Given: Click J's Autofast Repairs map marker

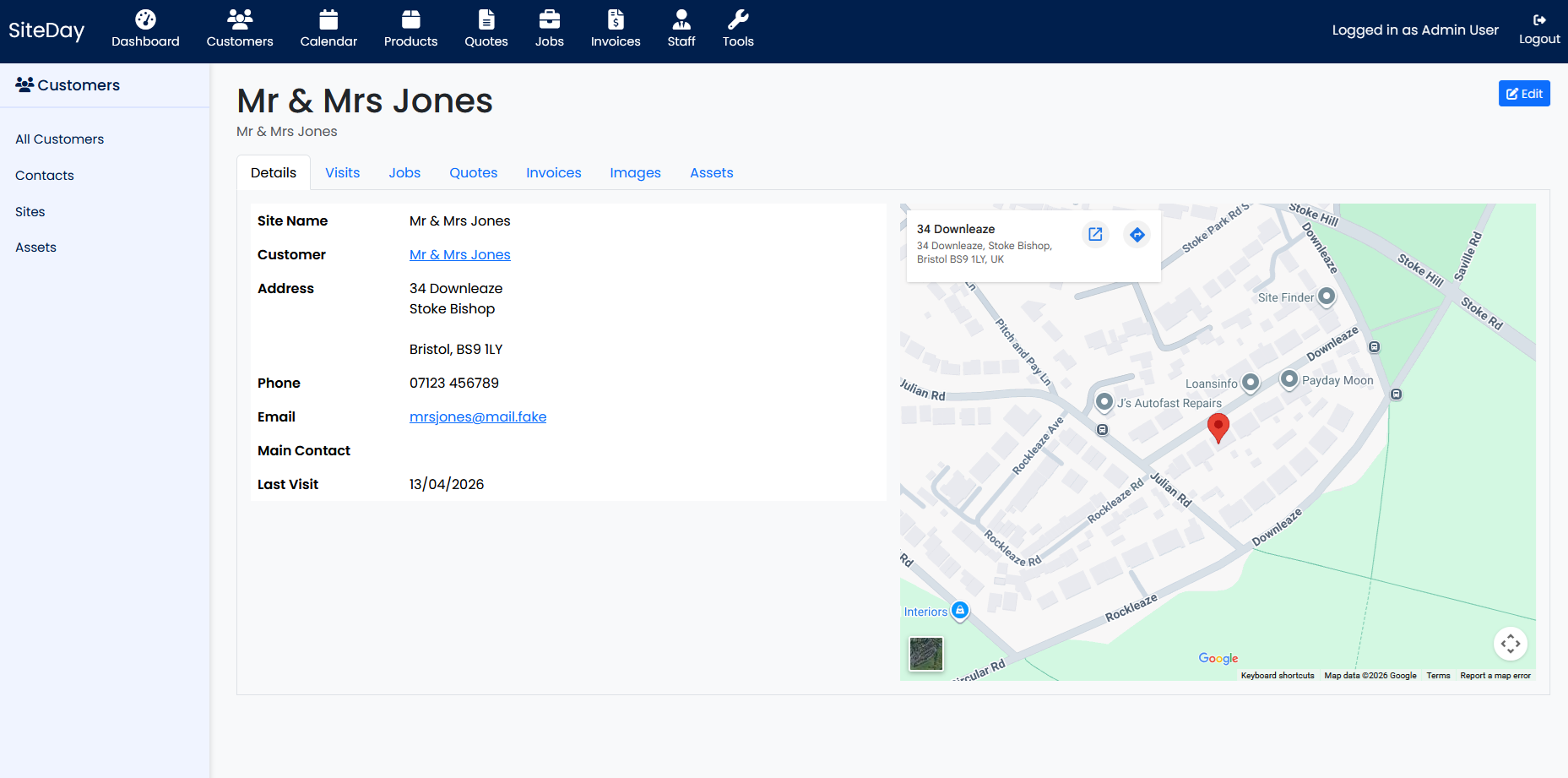Looking at the screenshot, I should [1104, 402].
